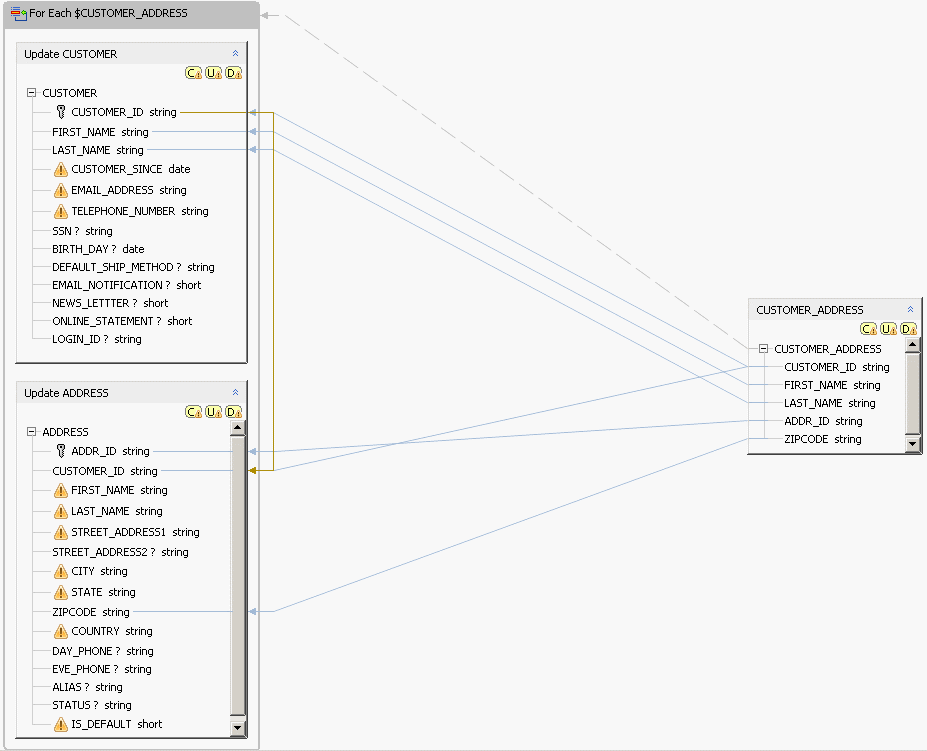Click the C badge in Update CUSTOMER

coord(193,73)
